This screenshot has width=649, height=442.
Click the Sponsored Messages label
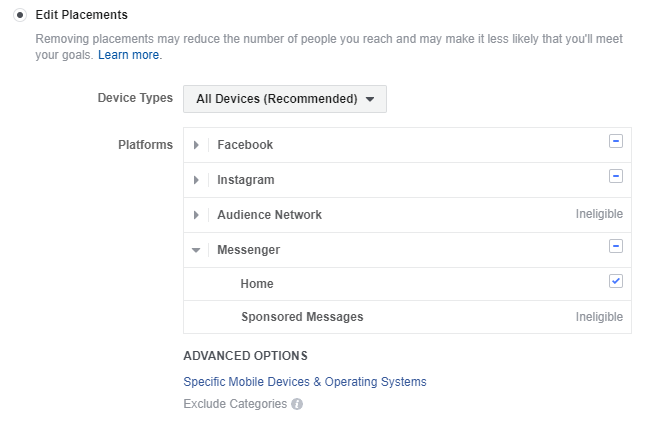tap(302, 317)
